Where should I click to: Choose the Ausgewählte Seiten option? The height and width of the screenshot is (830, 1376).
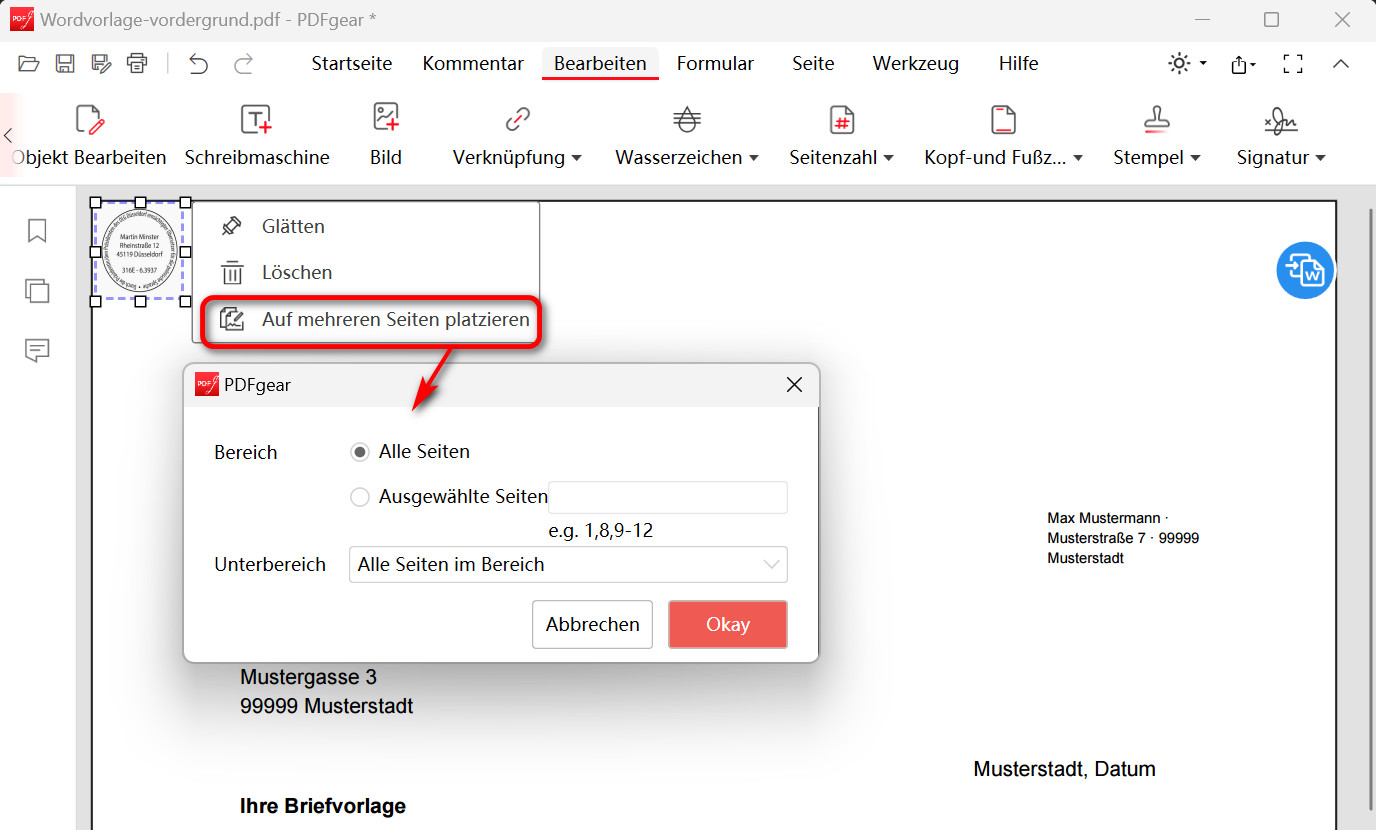pos(359,497)
